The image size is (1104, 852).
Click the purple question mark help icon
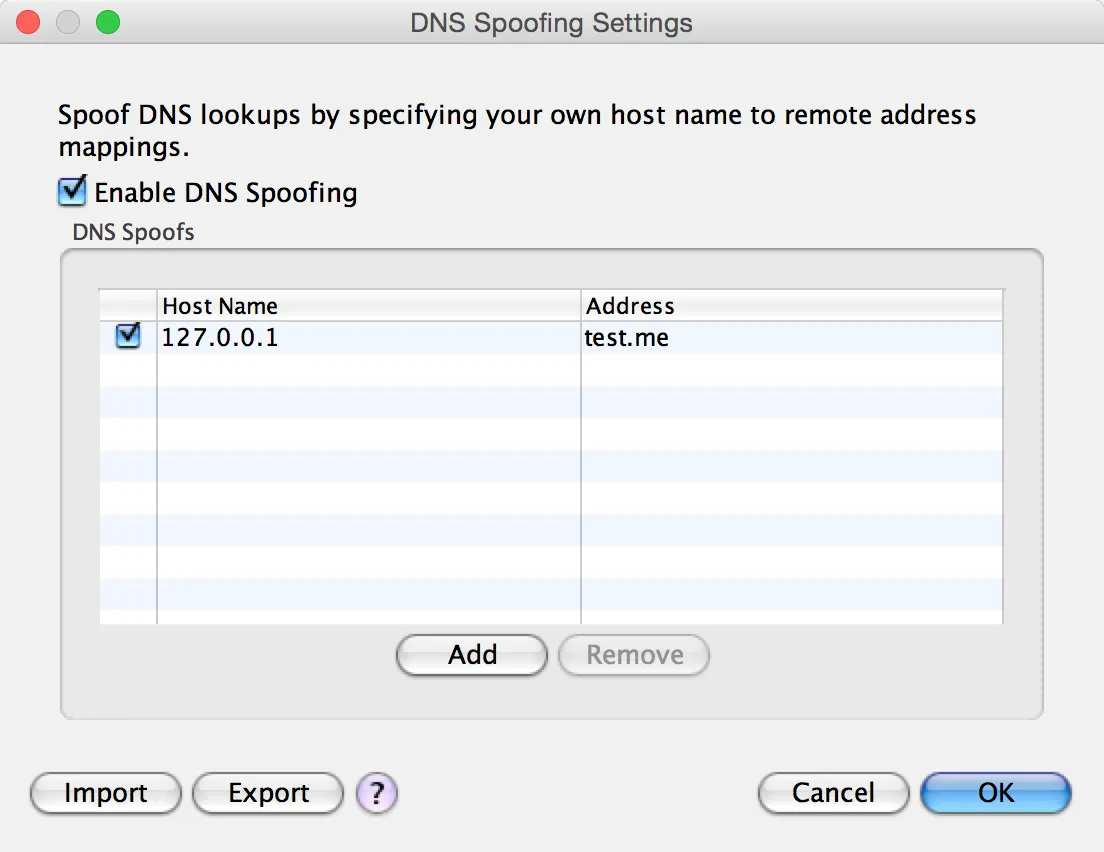point(377,793)
